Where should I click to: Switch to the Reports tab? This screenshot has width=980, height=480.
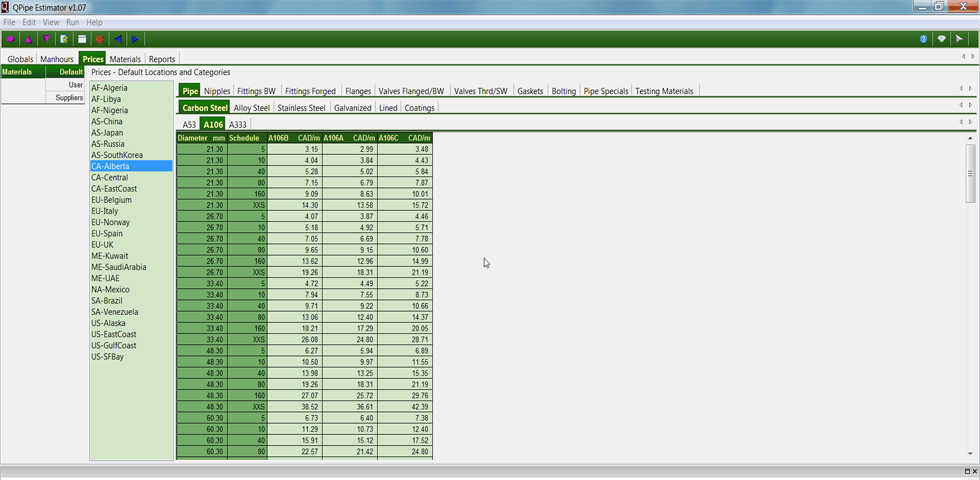tap(162, 59)
